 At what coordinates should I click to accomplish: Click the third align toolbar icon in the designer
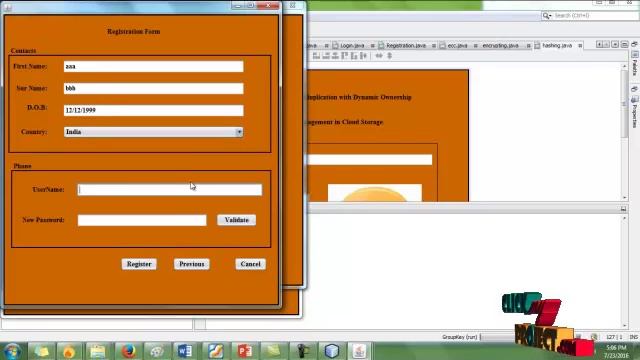(x=335, y=56)
